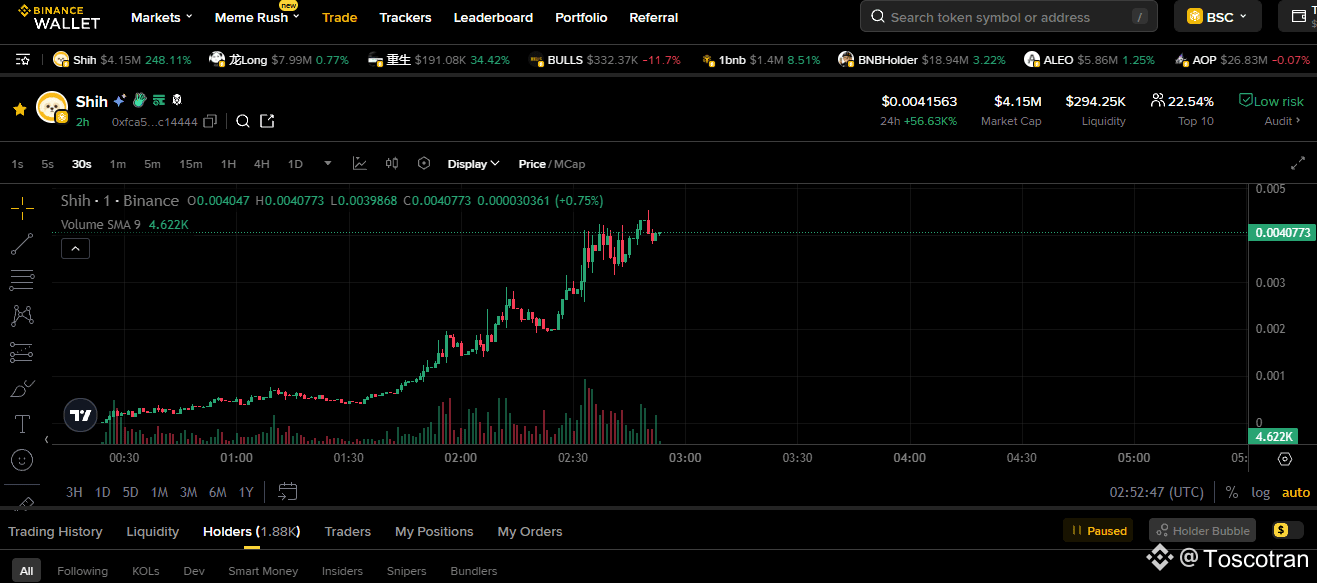Click the hexagon settings icon in chart toolbar
Viewport: 1317px width, 583px height.
click(x=424, y=163)
